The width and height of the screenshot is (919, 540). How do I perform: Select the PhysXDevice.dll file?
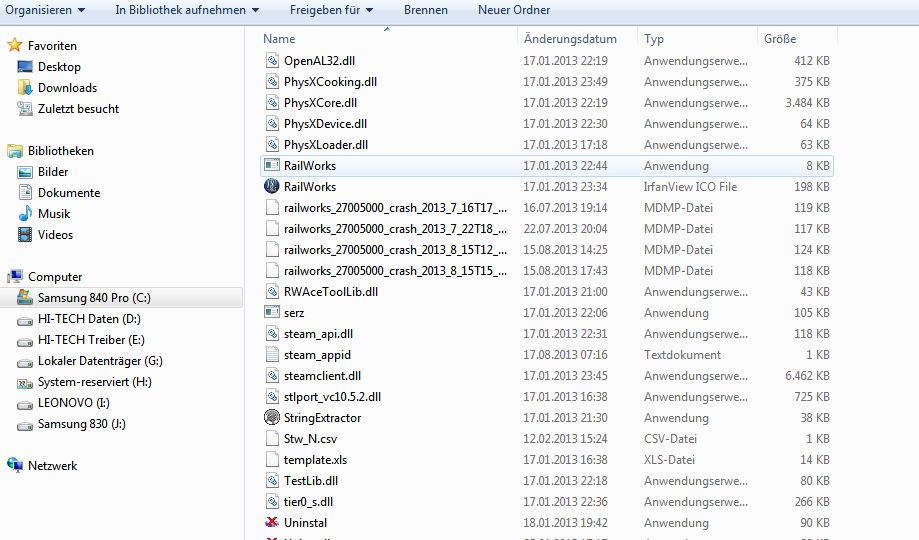pos(325,124)
